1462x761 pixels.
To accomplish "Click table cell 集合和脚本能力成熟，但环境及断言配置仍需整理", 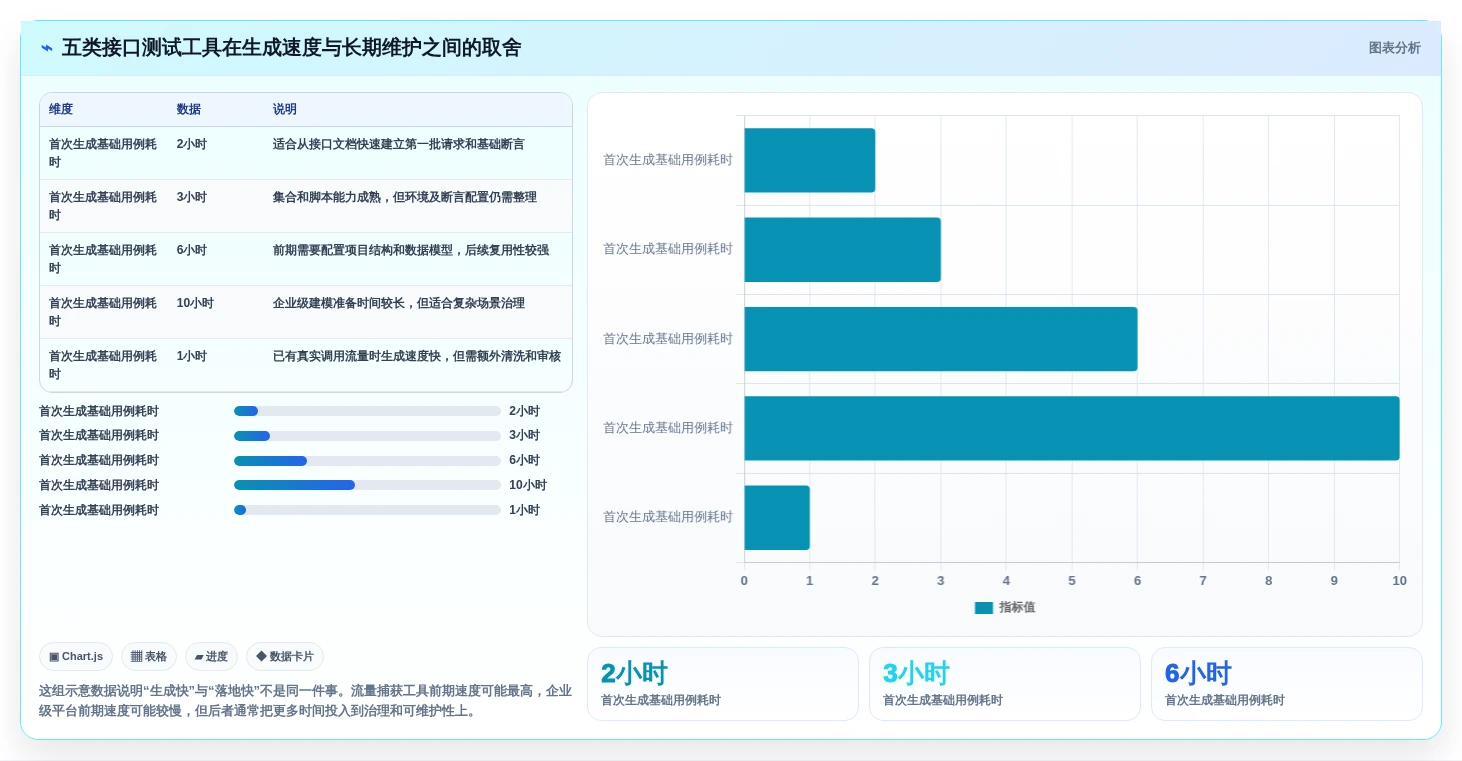I will tap(404, 197).
